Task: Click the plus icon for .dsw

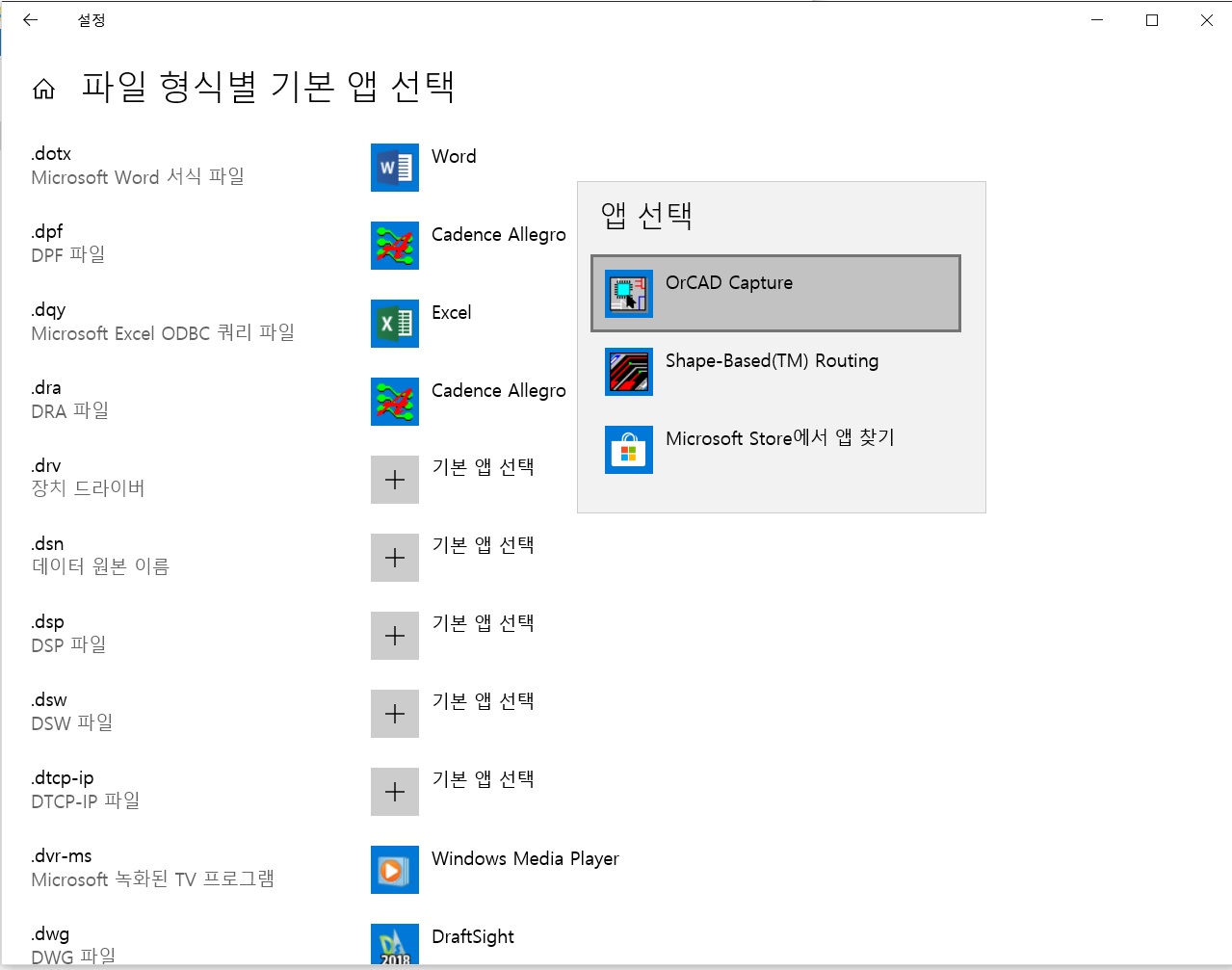Action: point(395,714)
